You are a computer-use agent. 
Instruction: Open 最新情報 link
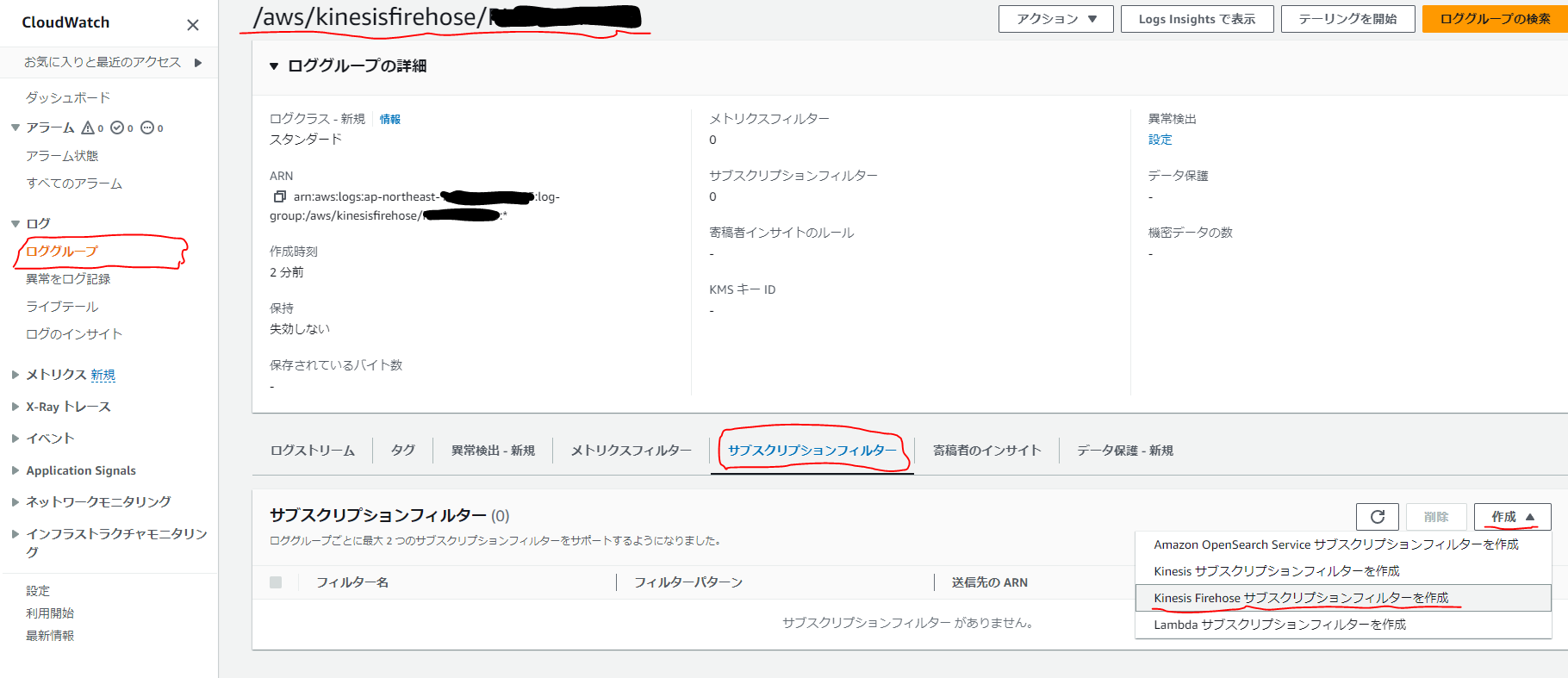[x=50, y=636]
